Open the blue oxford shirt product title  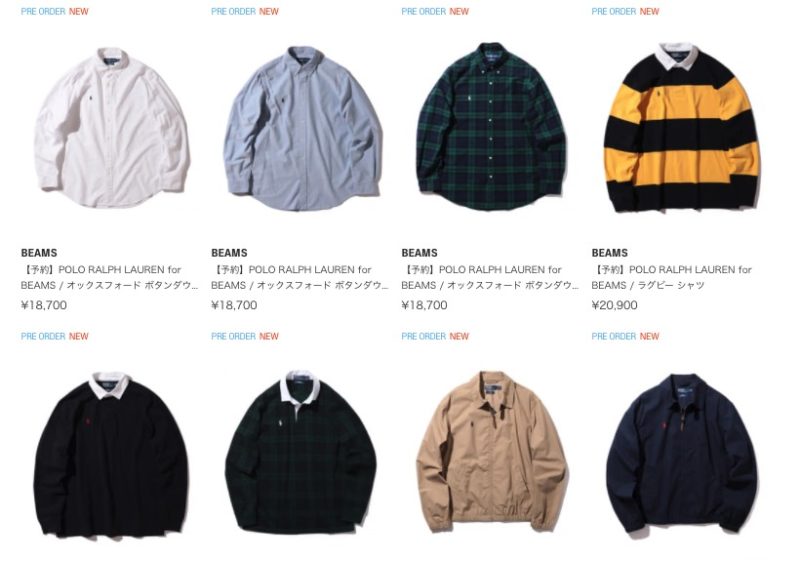click(x=300, y=277)
